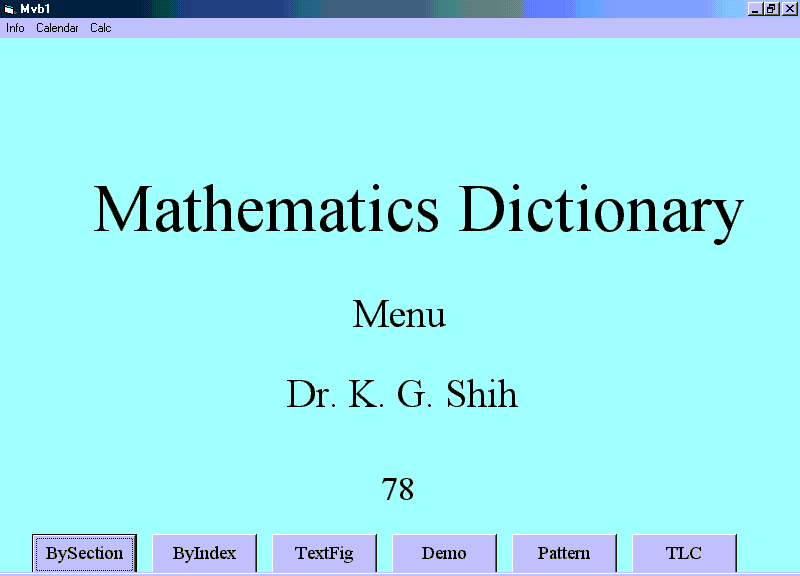Minimize the Mvb1 window
This screenshot has height=576, width=800.
click(755, 9)
